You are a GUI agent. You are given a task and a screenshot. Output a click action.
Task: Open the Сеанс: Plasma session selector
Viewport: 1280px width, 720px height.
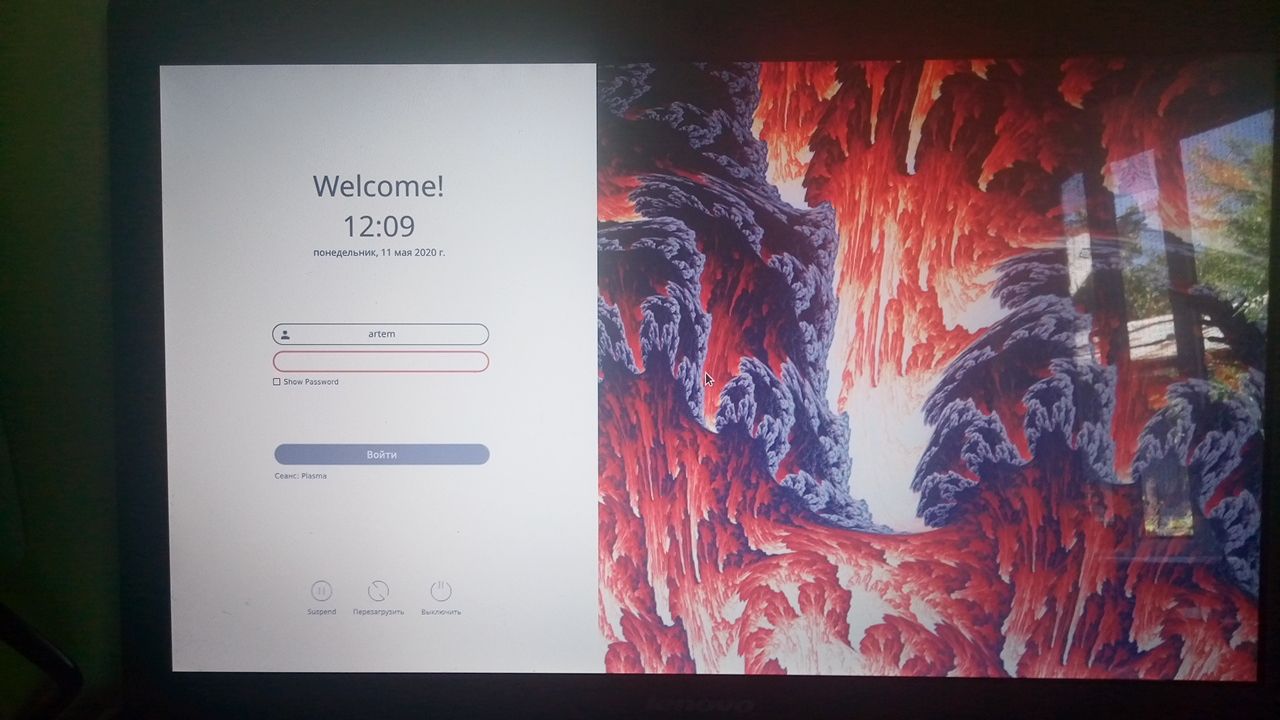click(300, 476)
